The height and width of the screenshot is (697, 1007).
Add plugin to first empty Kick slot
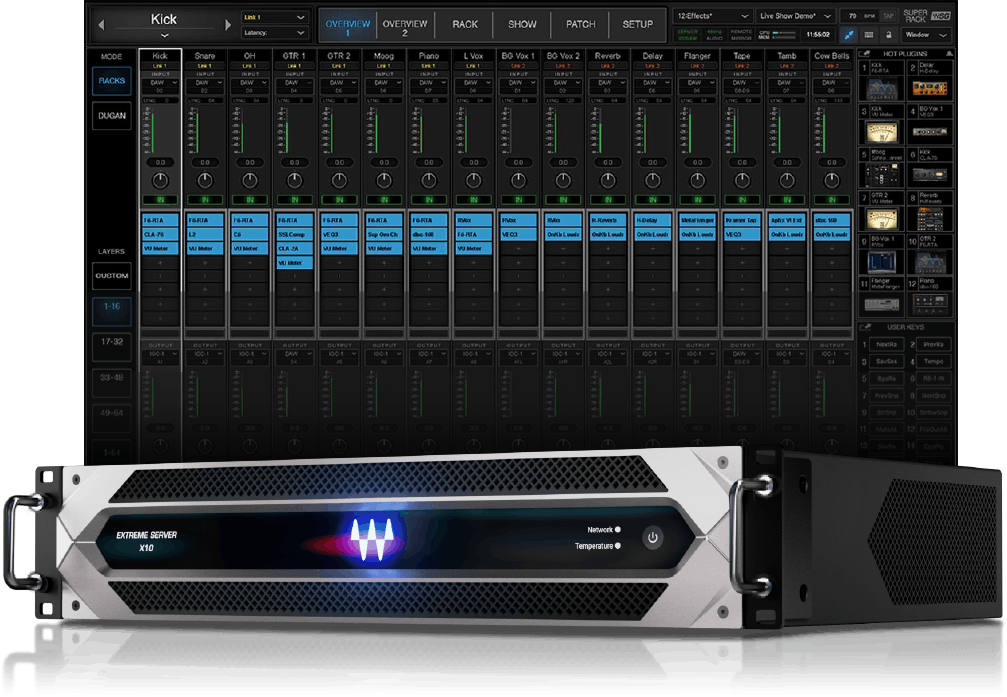160,263
